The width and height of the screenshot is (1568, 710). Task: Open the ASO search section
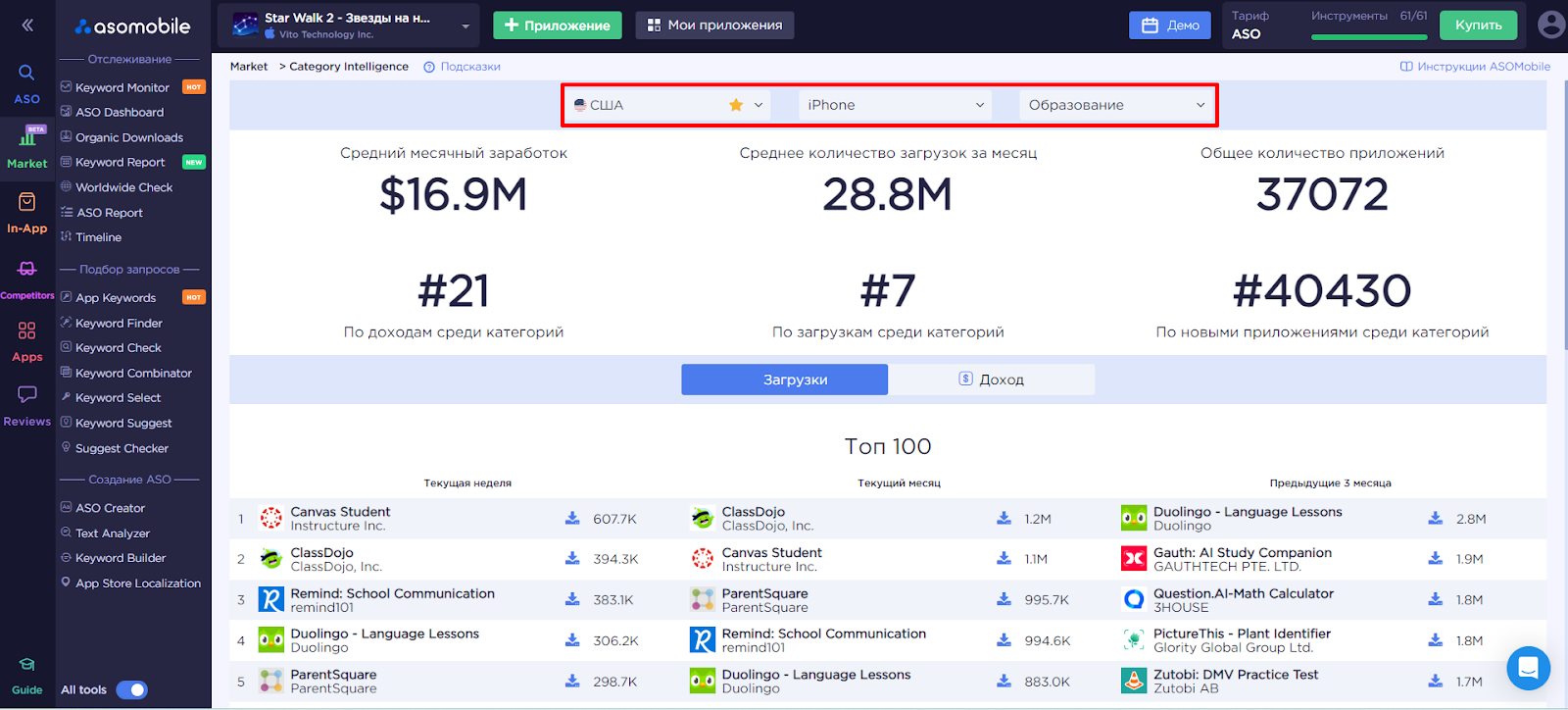(x=26, y=84)
